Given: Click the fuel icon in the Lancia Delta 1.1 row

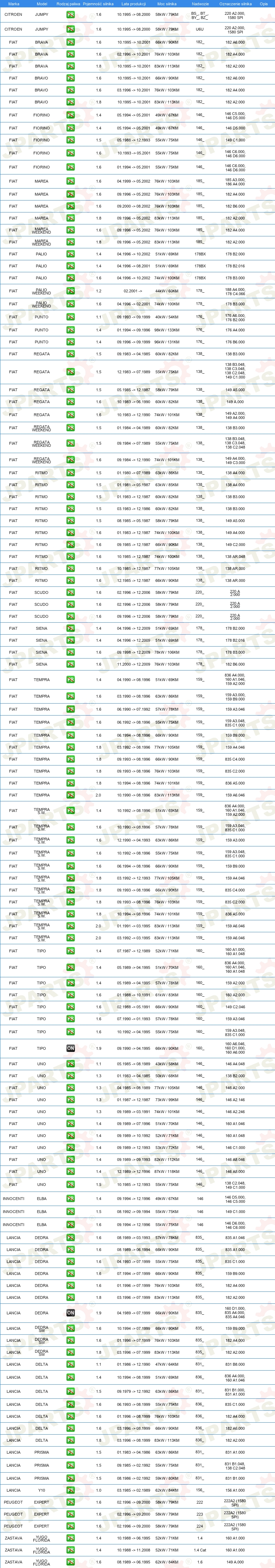Looking at the screenshot, I should (71, 1364).
